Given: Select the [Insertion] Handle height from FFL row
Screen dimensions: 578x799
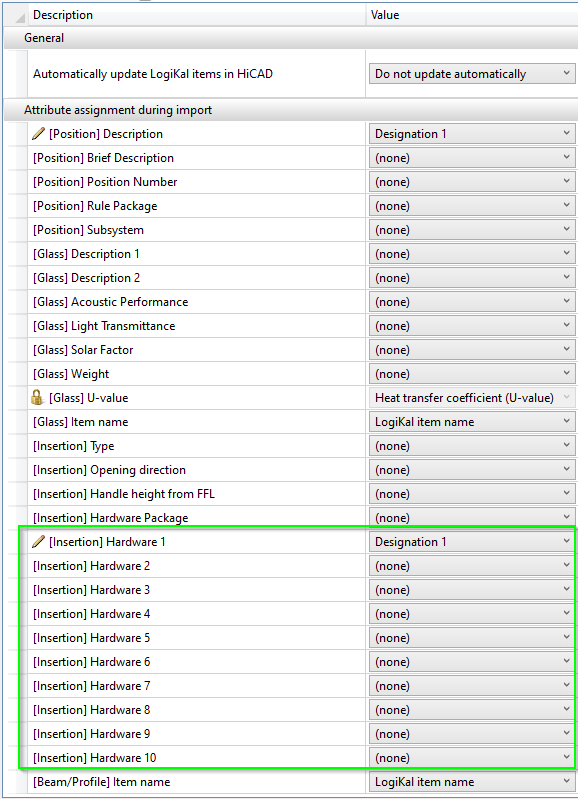Looking at the screenshot, I should [196, 494].
